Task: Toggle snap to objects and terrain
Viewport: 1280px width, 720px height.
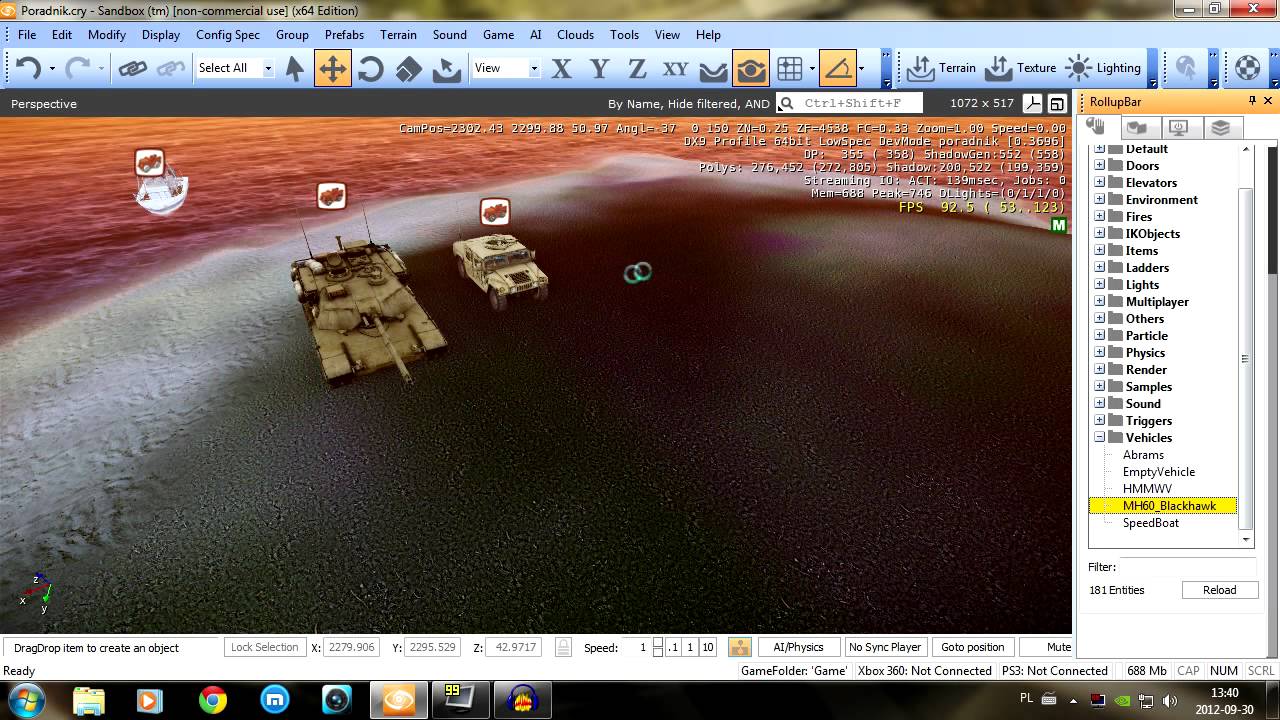Action: pos(750,68)
